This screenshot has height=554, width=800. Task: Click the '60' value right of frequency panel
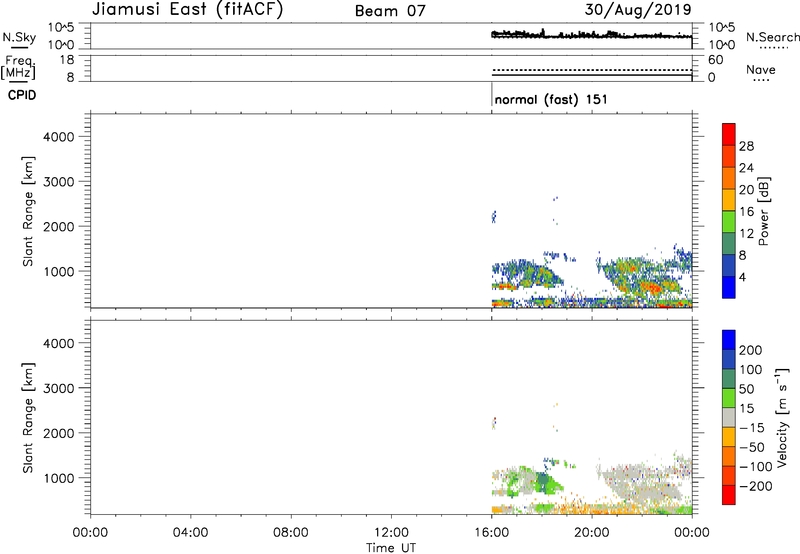tap(715, 60)
